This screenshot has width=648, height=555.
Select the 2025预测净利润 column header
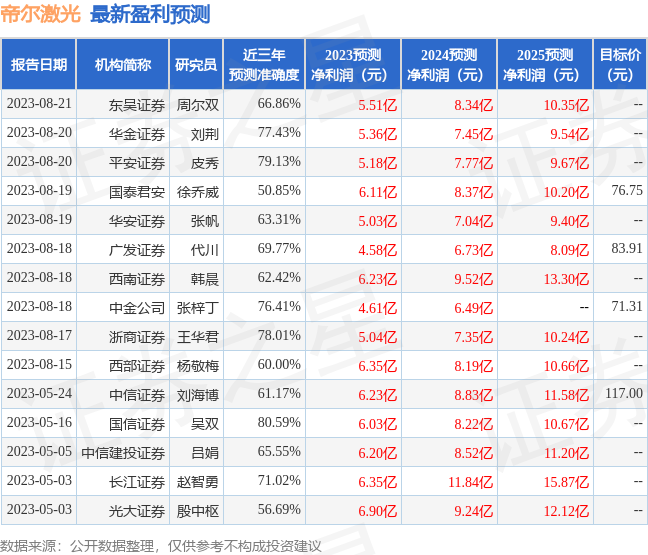(545, 64)
